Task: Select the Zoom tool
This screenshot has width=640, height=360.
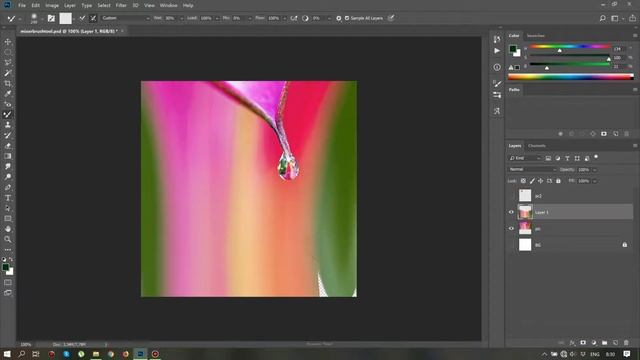Action: click(x=8, y=240)
